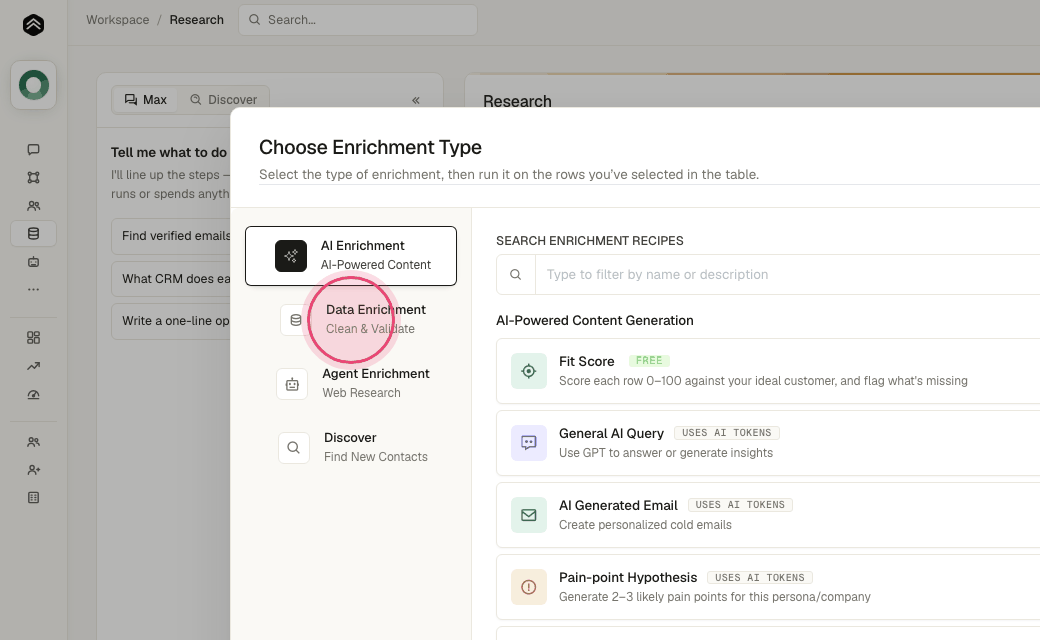Open the team members icon near bottom
Image resolution: width=1040 pixels, height=640 pixels.
(33, 442)
